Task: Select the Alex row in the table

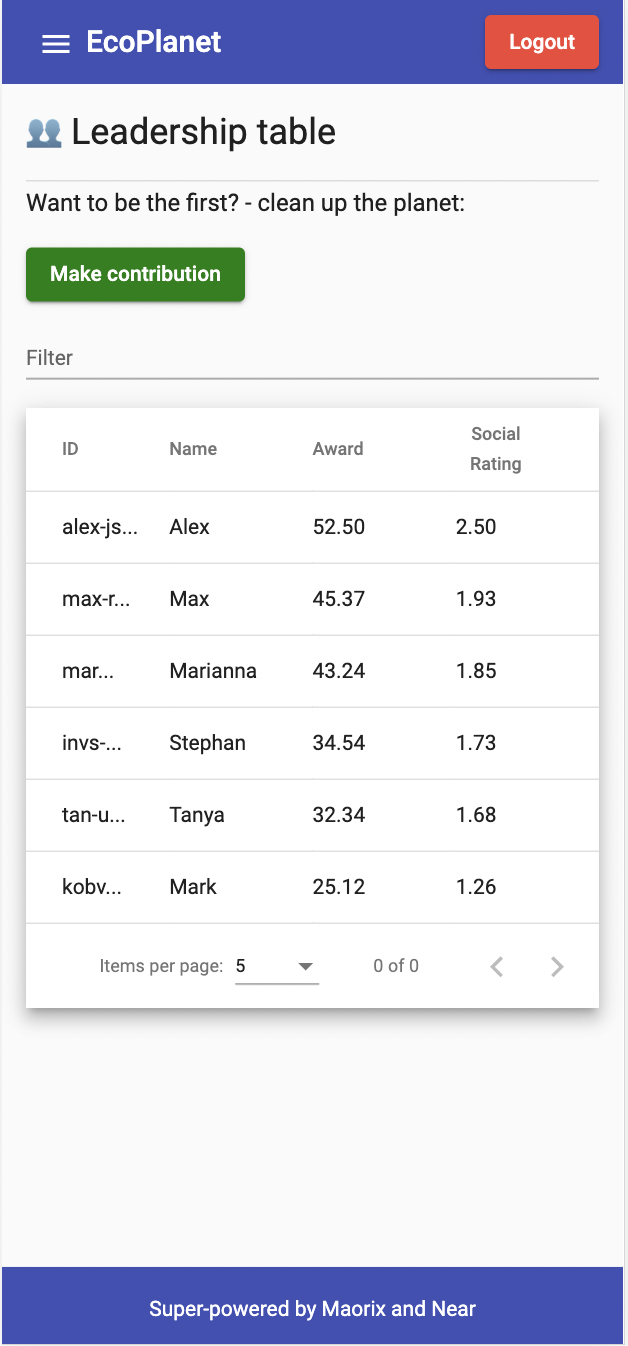Action: [312, 527]
